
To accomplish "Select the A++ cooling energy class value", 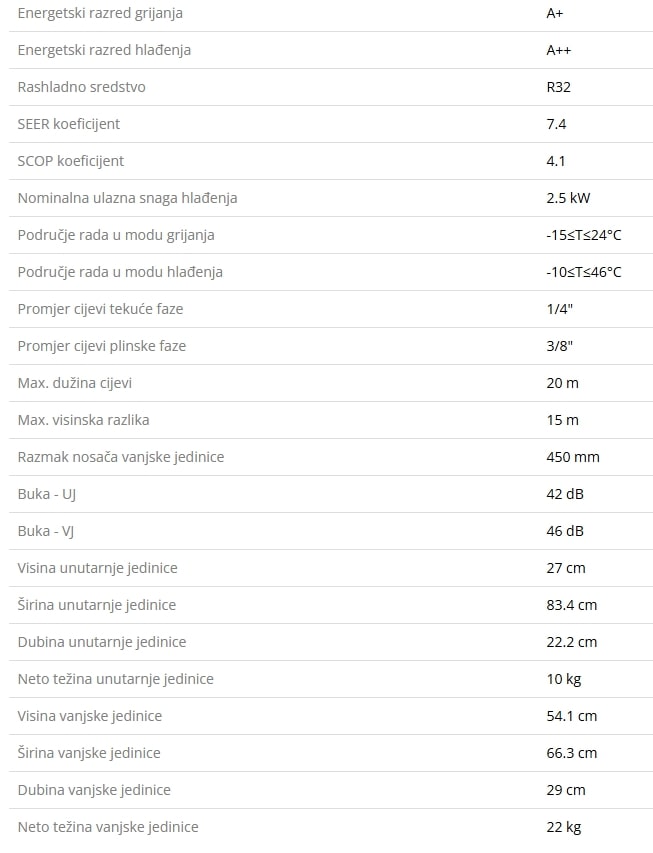I will [558, 50].
